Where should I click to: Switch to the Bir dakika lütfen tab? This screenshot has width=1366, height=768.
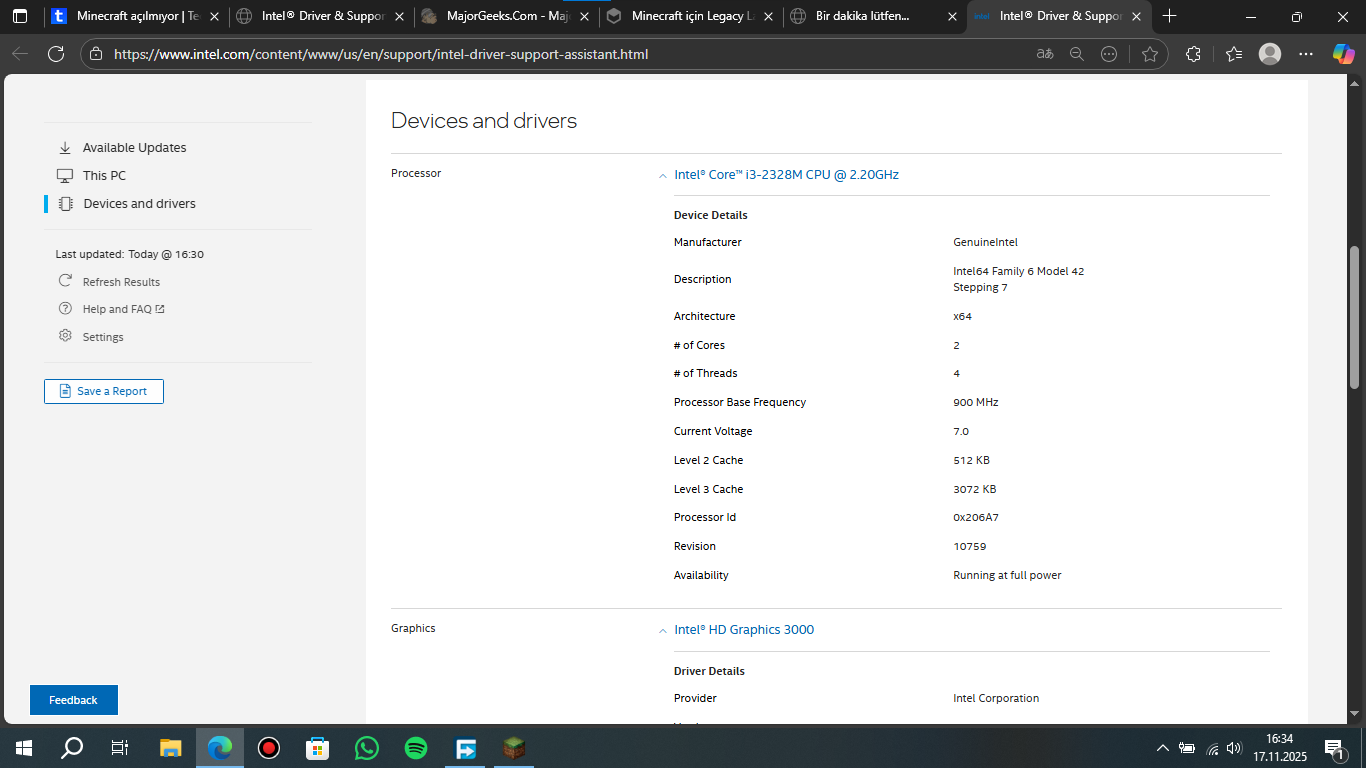tap(874, 16)
